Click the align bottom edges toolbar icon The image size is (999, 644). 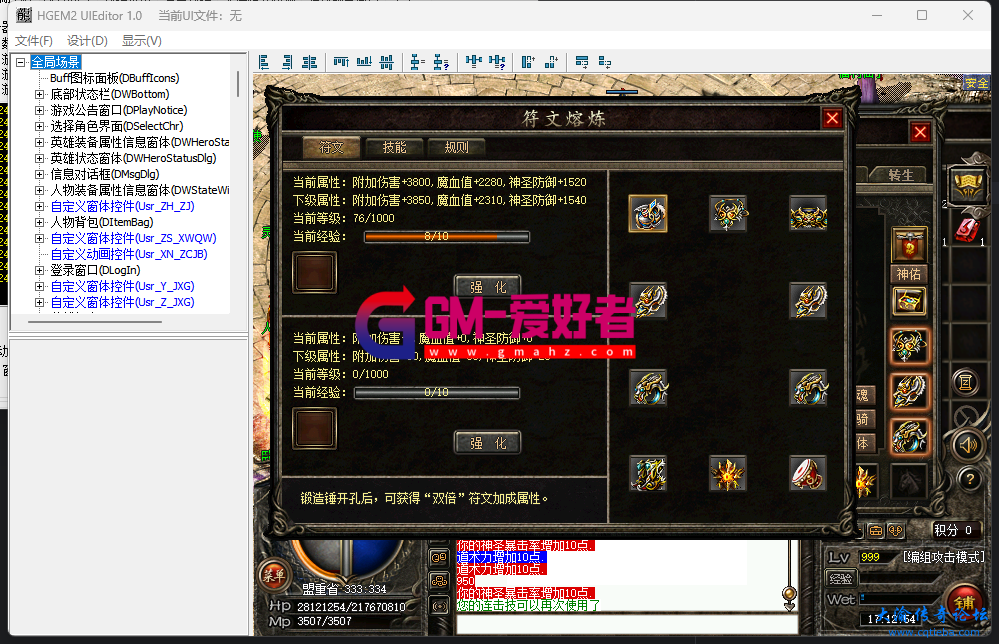pyautogui.click(x=364, y=62)
